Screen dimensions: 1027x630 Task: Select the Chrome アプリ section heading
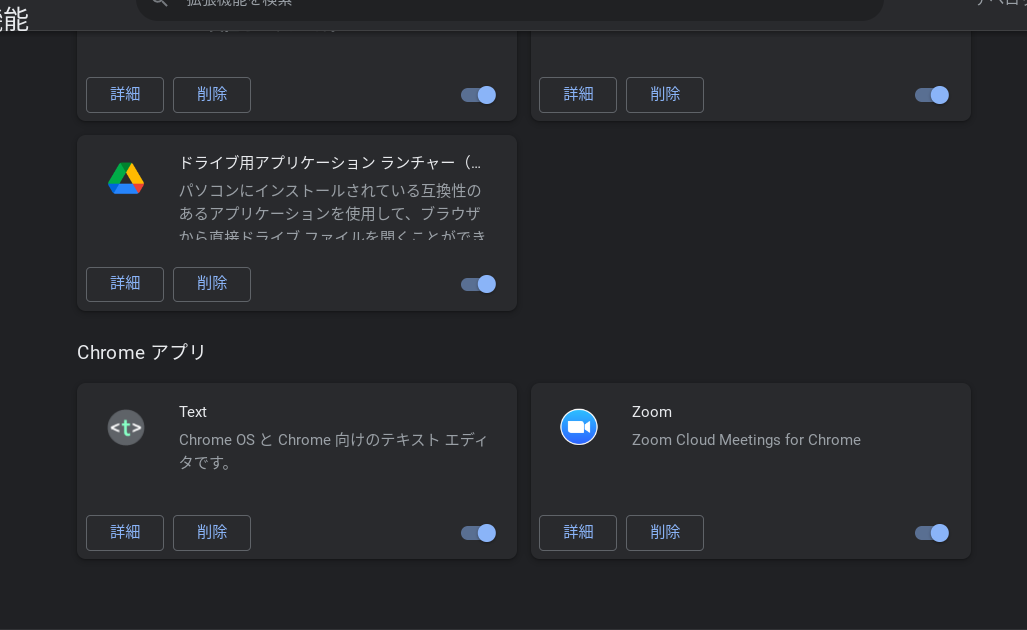(x=141, y=352)
